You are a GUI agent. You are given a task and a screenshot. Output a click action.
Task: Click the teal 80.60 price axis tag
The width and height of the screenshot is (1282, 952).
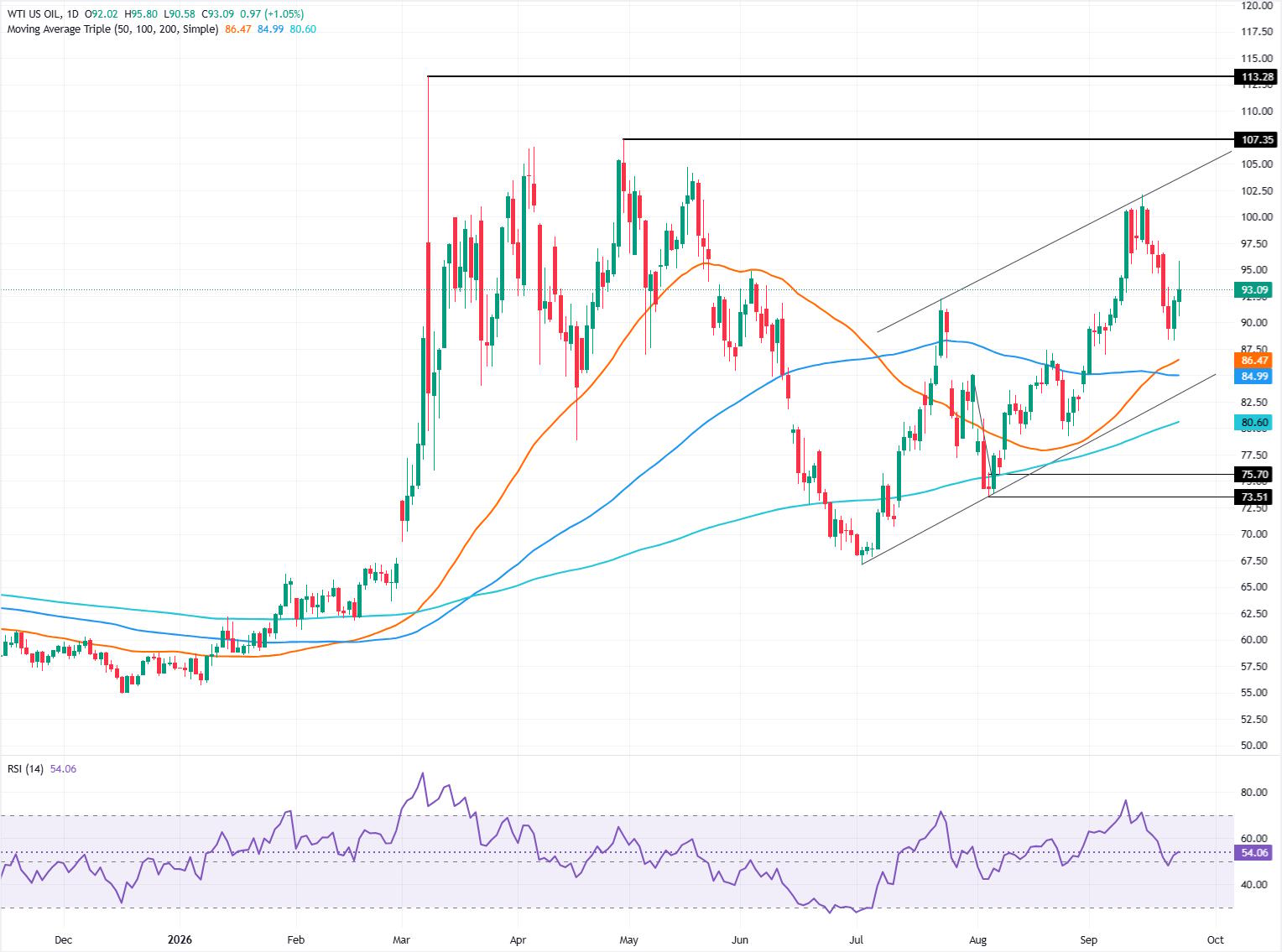(1254, 424)
